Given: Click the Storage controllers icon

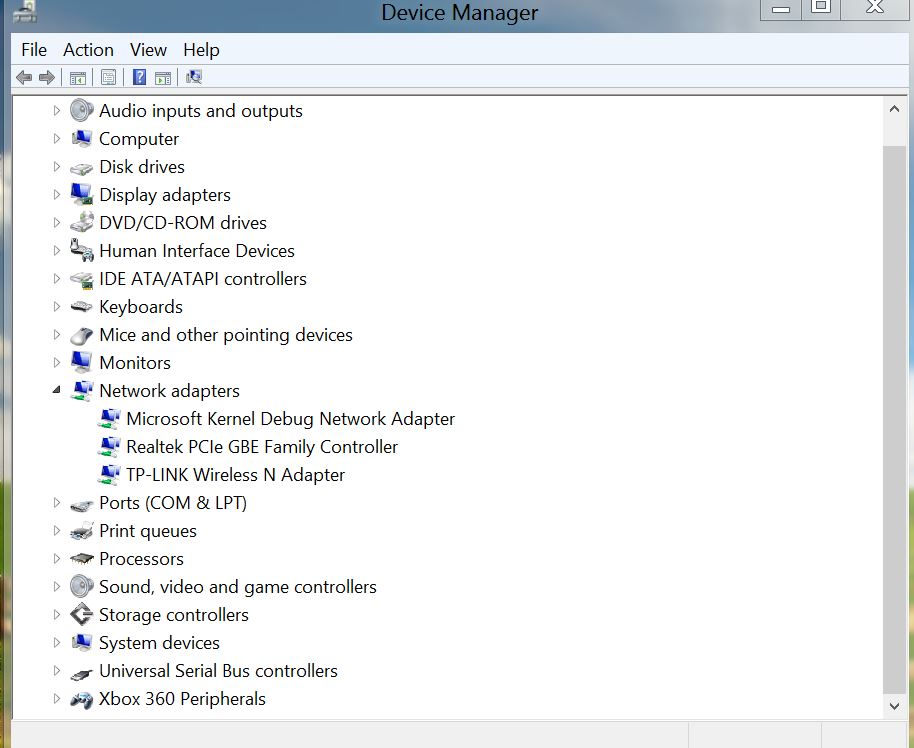Looking at the screenshot, I should click(x=82, y=614).
